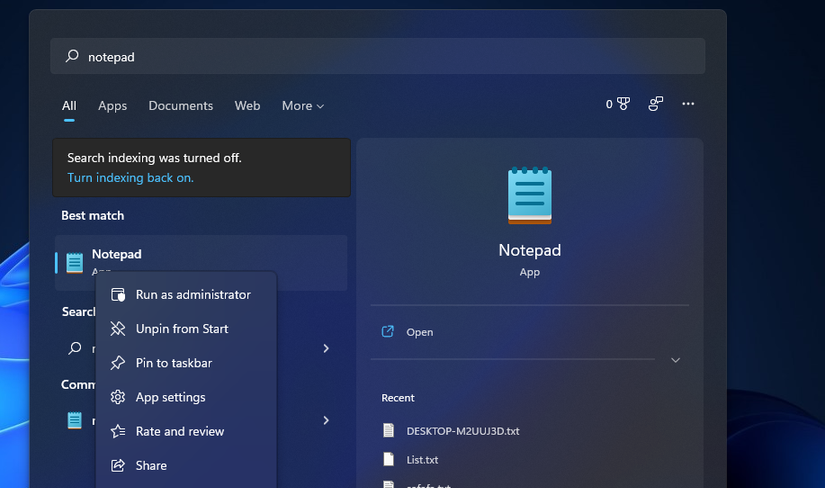Select the Notepad best match result
The image size is (825, 488).
(201, 263)
